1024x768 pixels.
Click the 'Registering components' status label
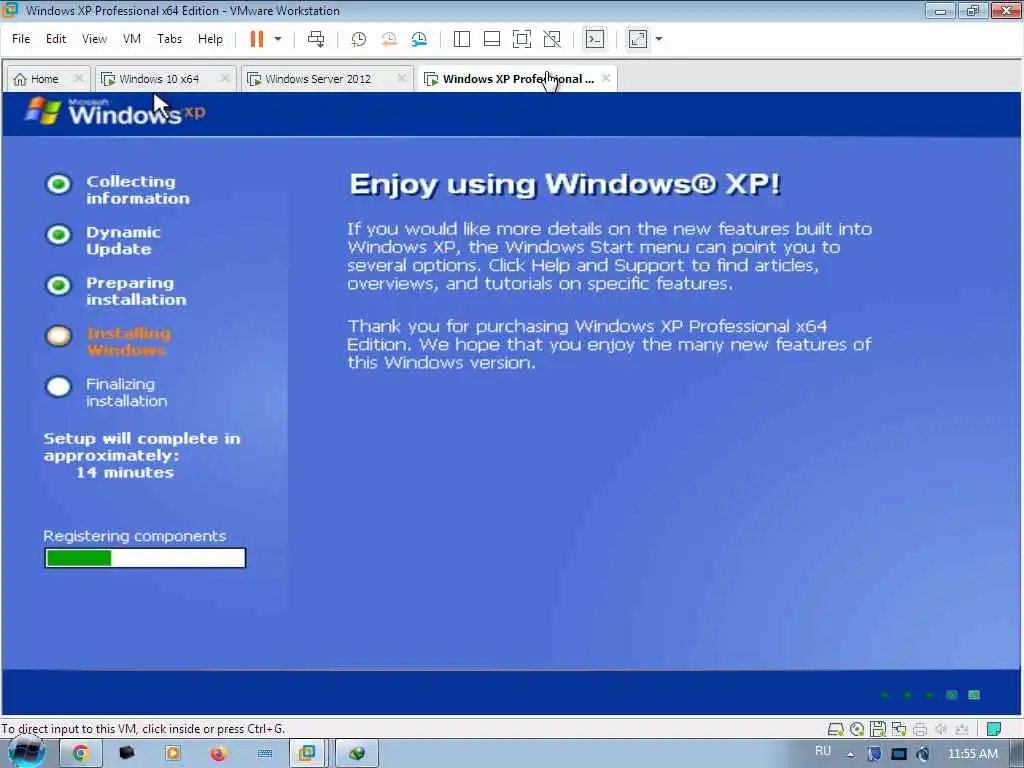(x=135, y=536)
